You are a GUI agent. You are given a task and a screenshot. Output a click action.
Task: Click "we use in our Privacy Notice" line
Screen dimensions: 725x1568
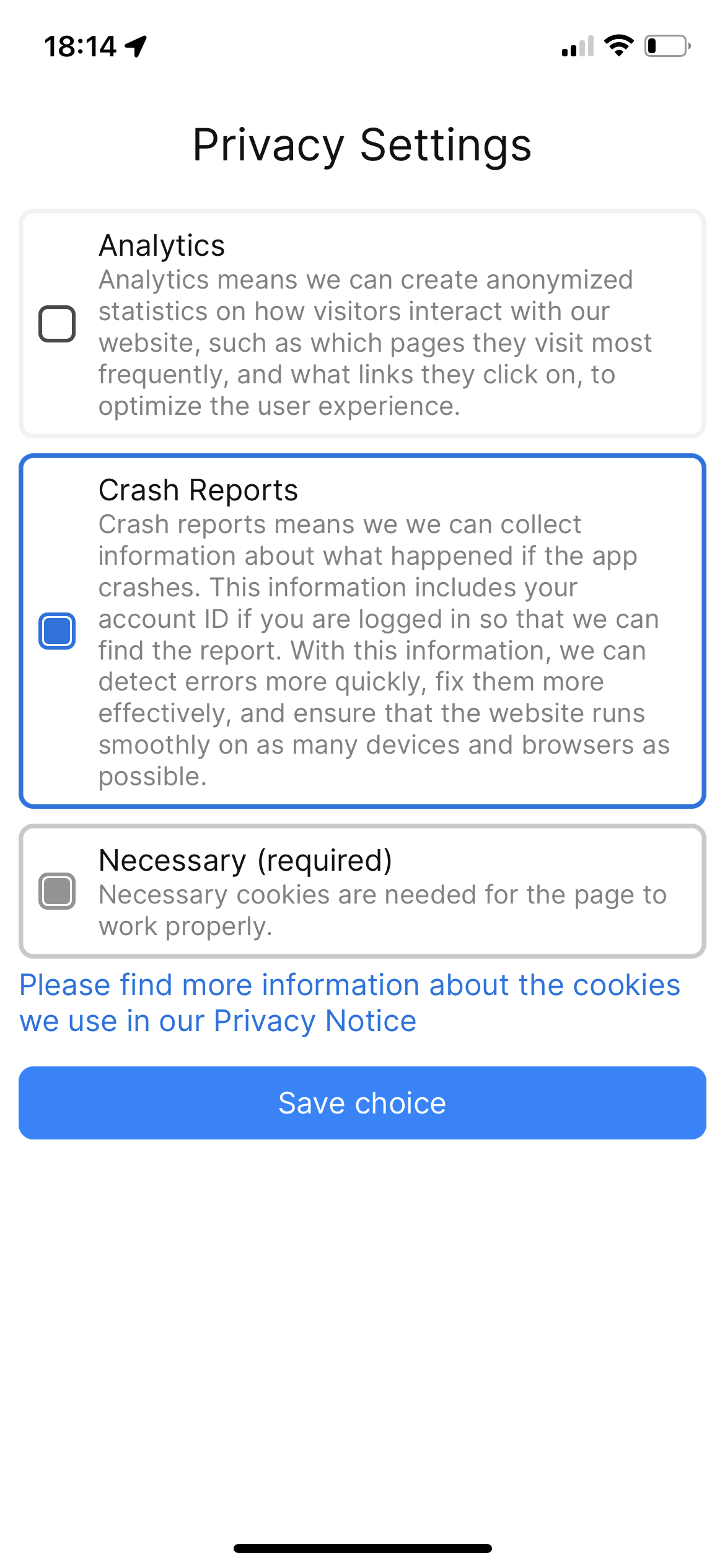point(217,1021)
